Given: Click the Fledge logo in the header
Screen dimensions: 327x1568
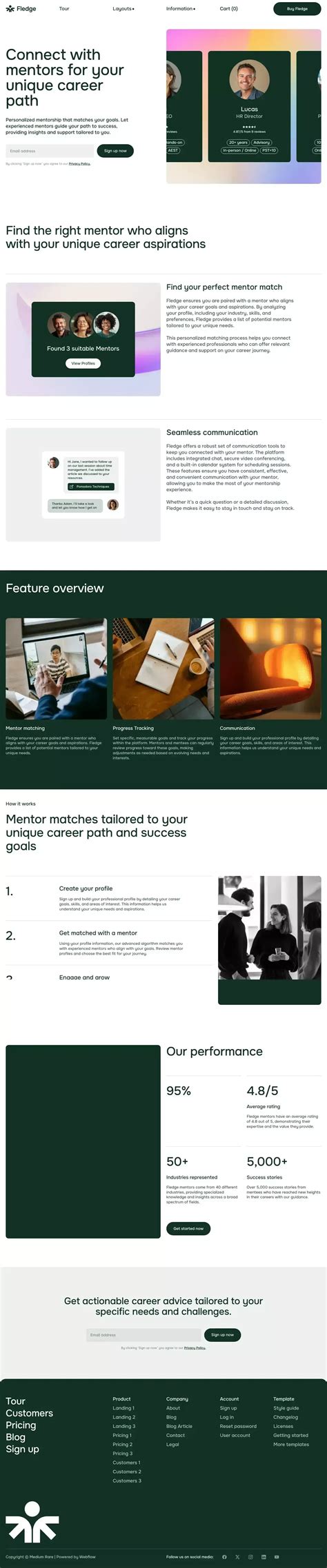Looking at the screenshot, I should click(21, 9).
